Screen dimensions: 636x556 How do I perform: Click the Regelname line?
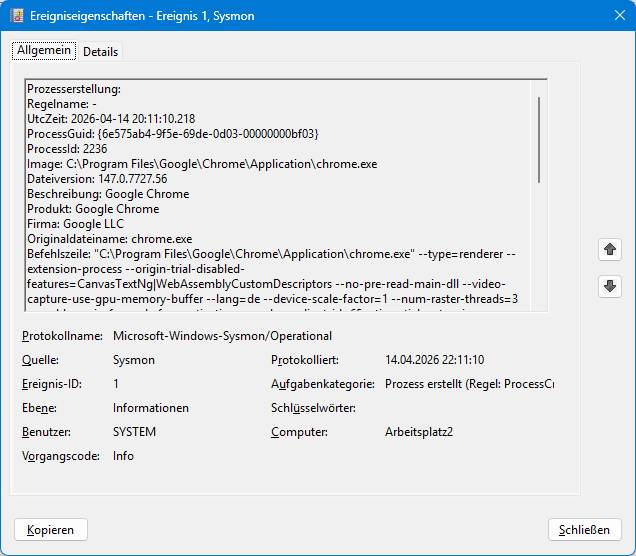(62, 104)
